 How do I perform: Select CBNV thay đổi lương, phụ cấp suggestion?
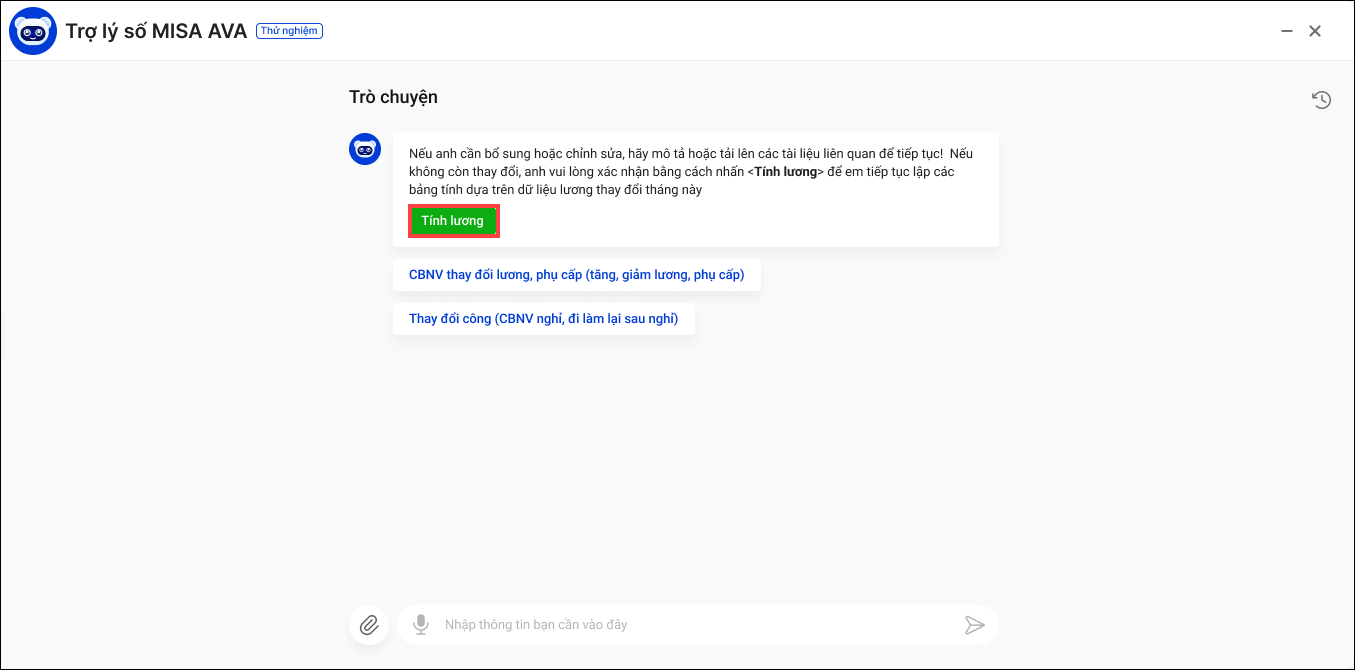(x=576, y=275)
